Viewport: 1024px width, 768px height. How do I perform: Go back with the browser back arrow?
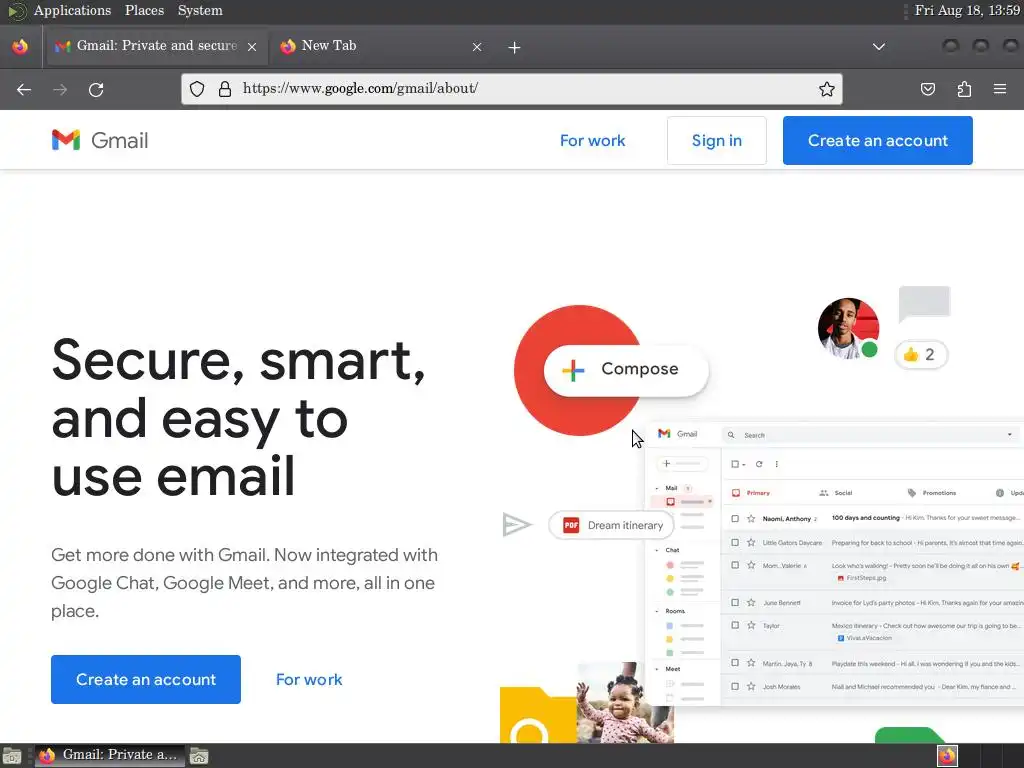click(x=24, y=89)
